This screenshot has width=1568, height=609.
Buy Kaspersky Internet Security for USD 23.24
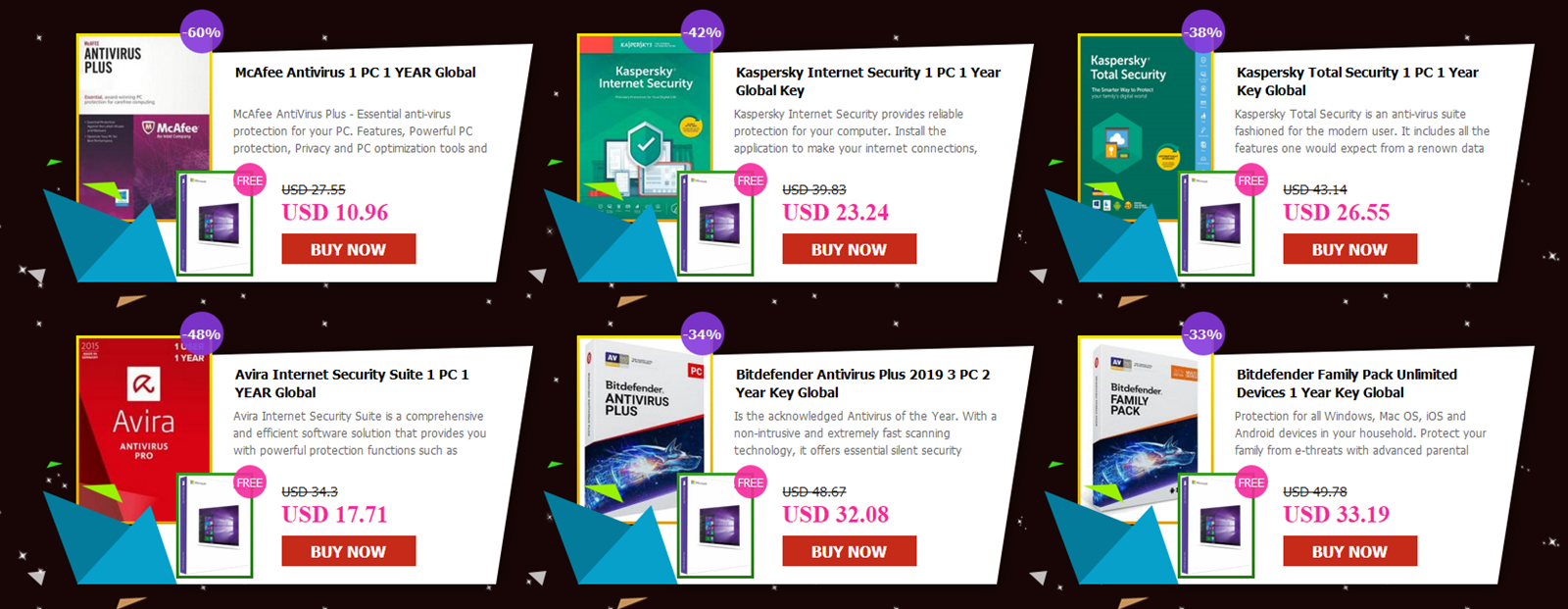(849, 249)
